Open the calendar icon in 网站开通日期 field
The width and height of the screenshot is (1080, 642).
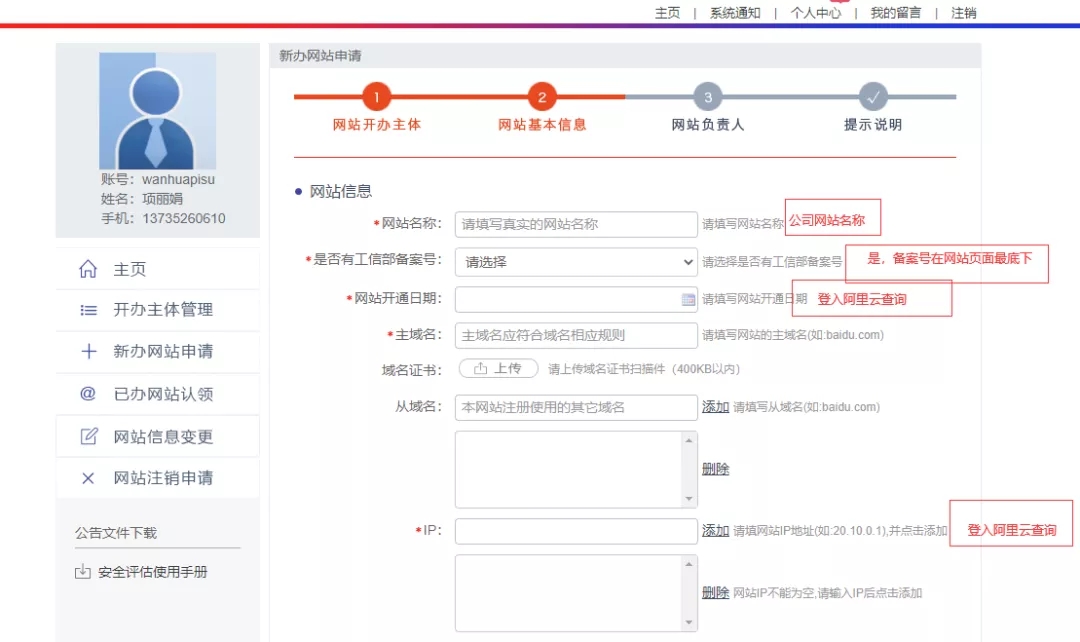click(688, 299)
